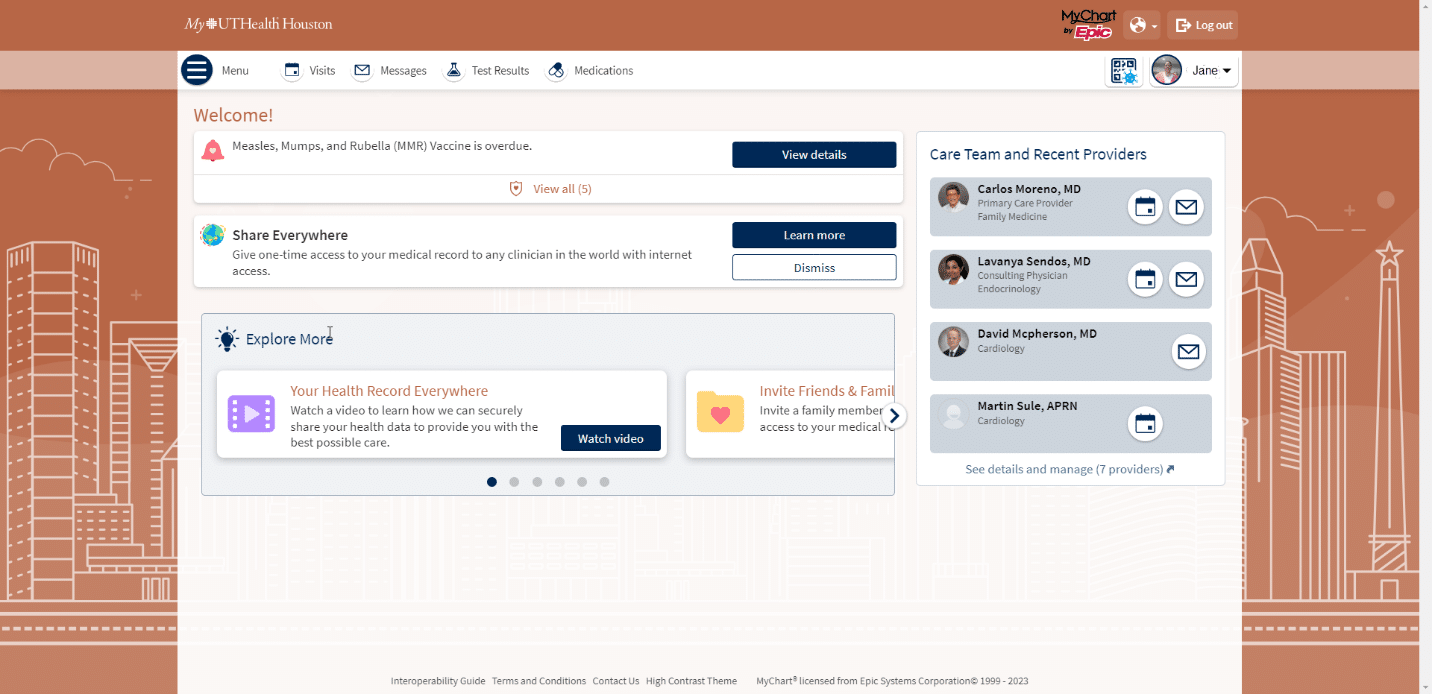Message Lavanya Sendos using envelope icon
Image resolution: width=1432 pixels, height=694 pixels.
click(1186, 279)
